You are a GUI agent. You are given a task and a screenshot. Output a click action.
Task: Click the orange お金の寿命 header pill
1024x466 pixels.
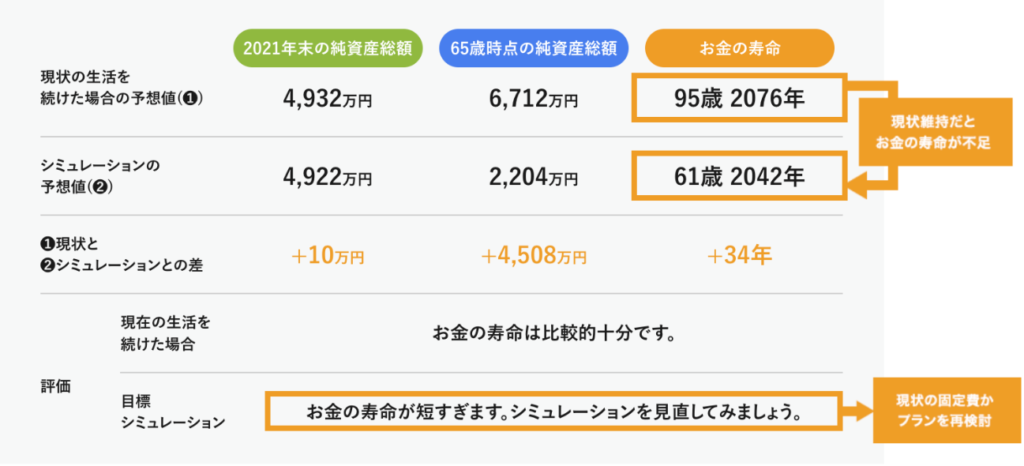point(739,48)
